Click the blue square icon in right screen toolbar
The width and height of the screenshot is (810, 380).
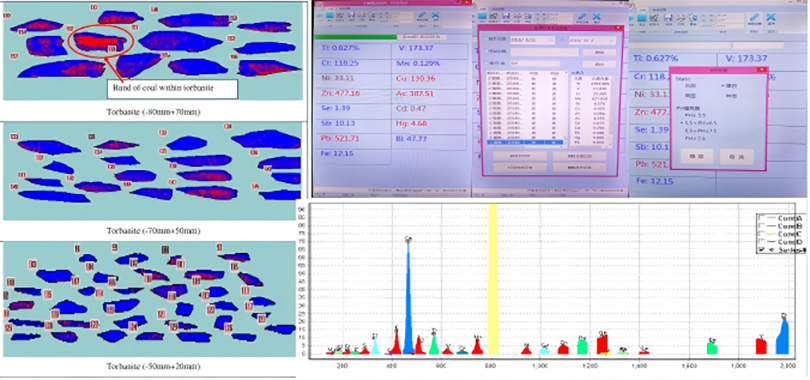[642, 18]
